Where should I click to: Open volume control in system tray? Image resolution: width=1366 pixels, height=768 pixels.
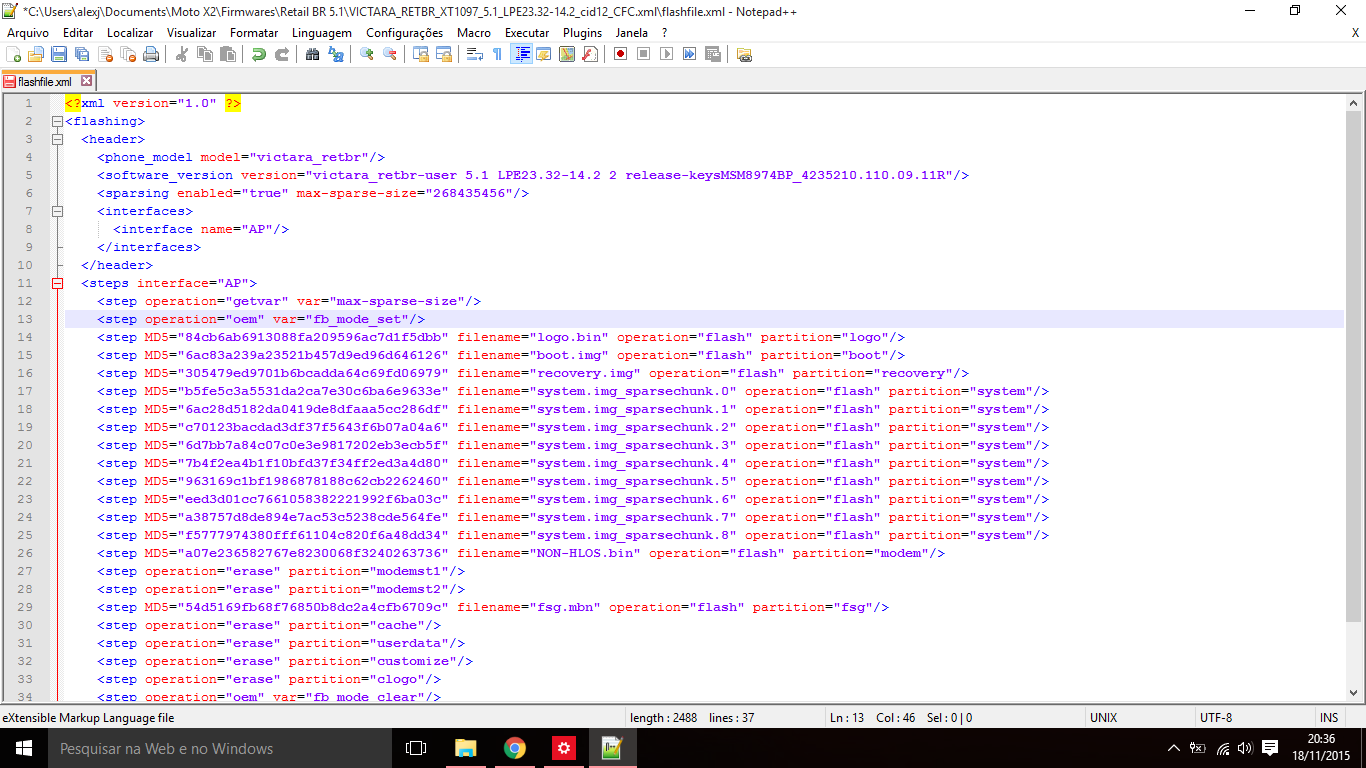click(1245, 748)
